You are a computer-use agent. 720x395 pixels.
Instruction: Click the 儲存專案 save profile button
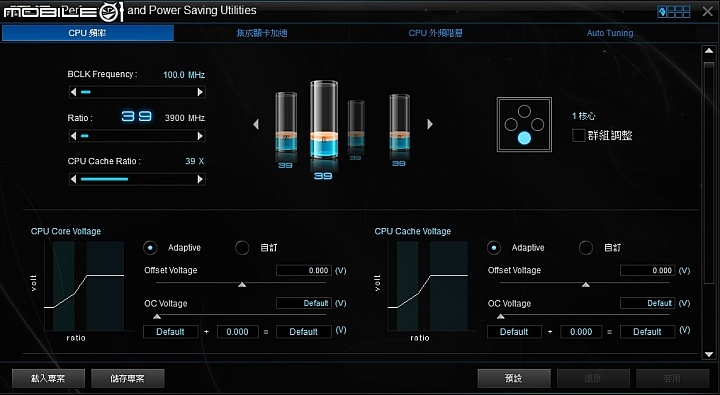pos(127,378)
